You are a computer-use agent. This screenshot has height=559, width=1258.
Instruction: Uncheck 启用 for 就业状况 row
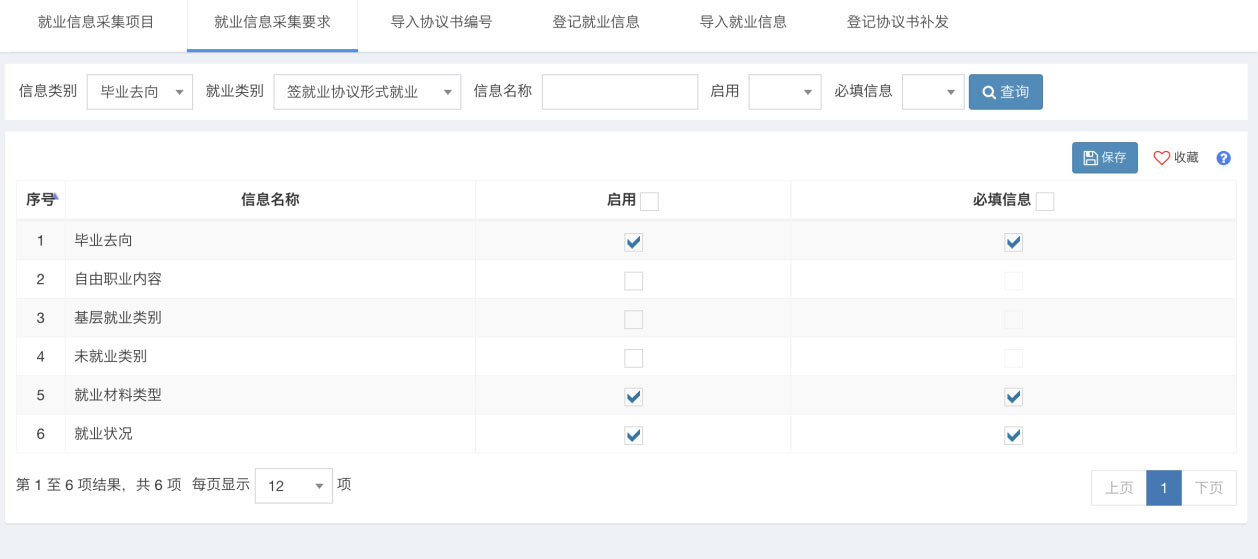pyautogui.click(x=633, y=435)
